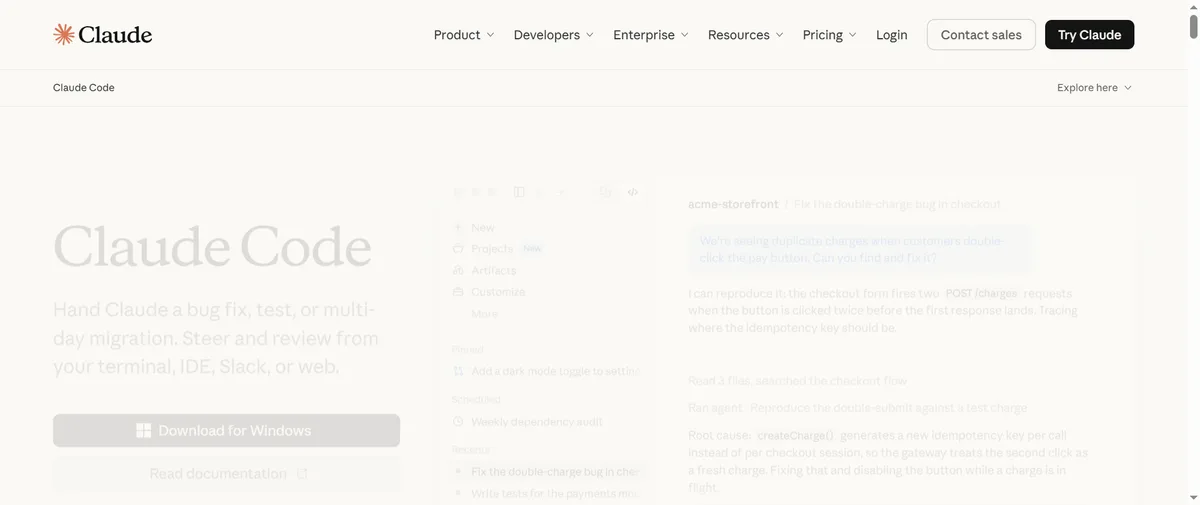
Task: Open the Read documentation link
Action: 226,474
